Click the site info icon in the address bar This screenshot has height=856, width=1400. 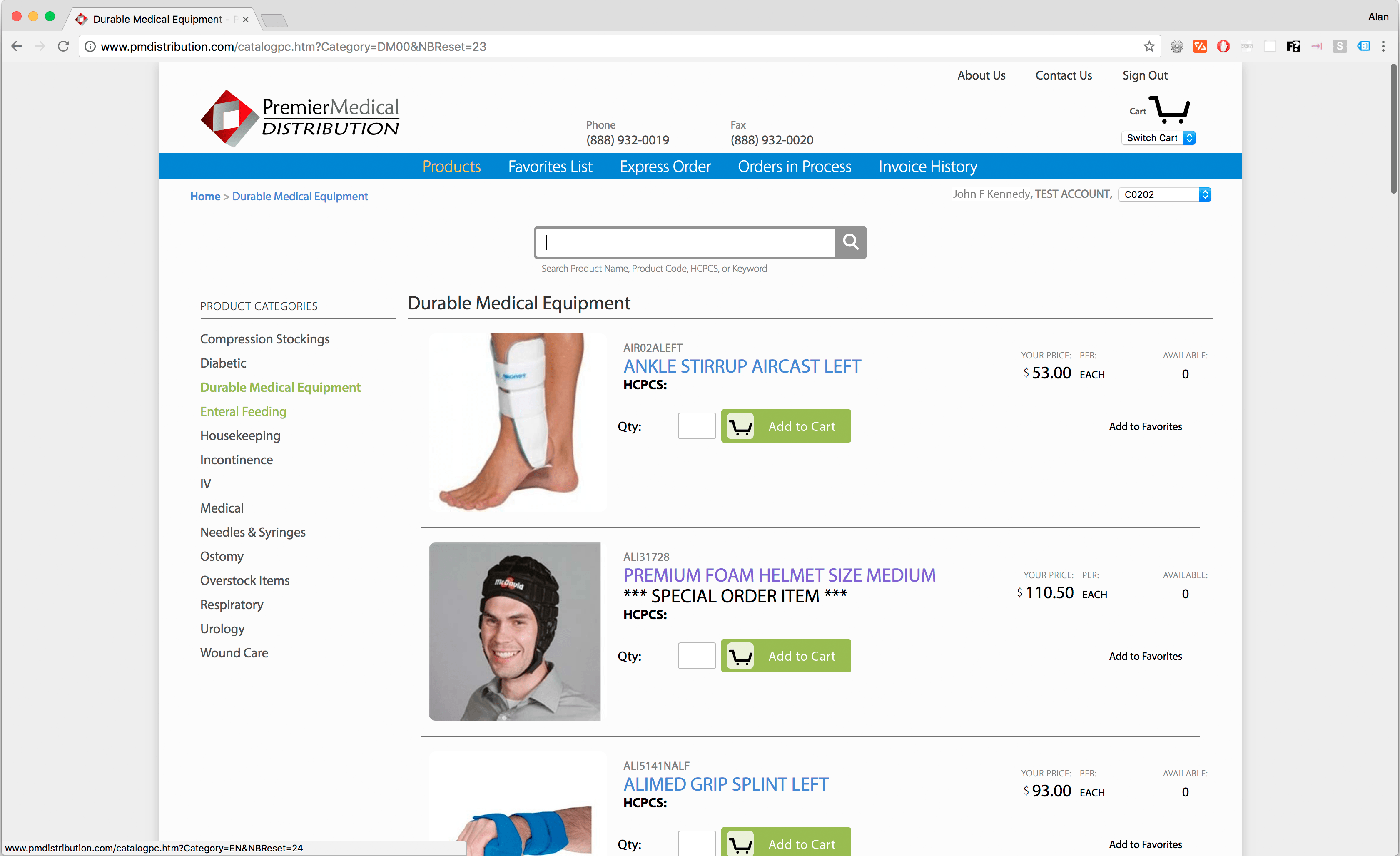(90, 47)
